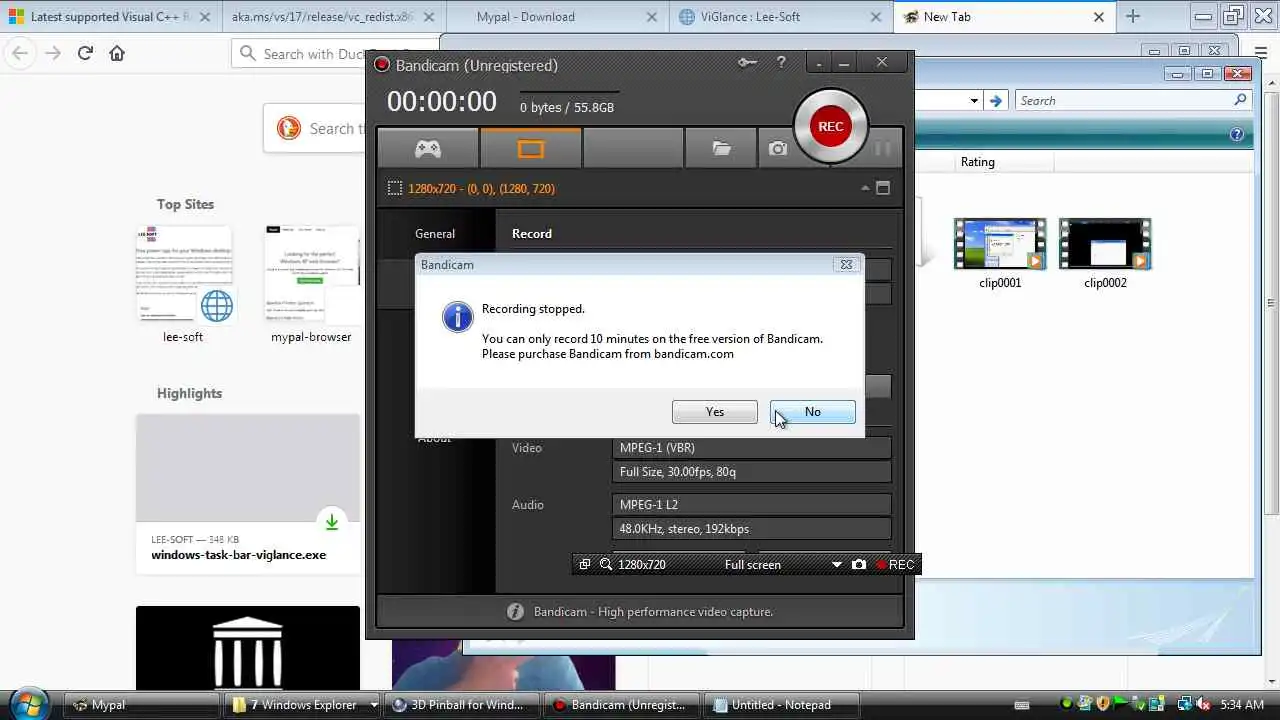Switch to ViGlance : Lee-Soft tab
This screenshot has width=1280, height=720.
click(x=779, y=17)
